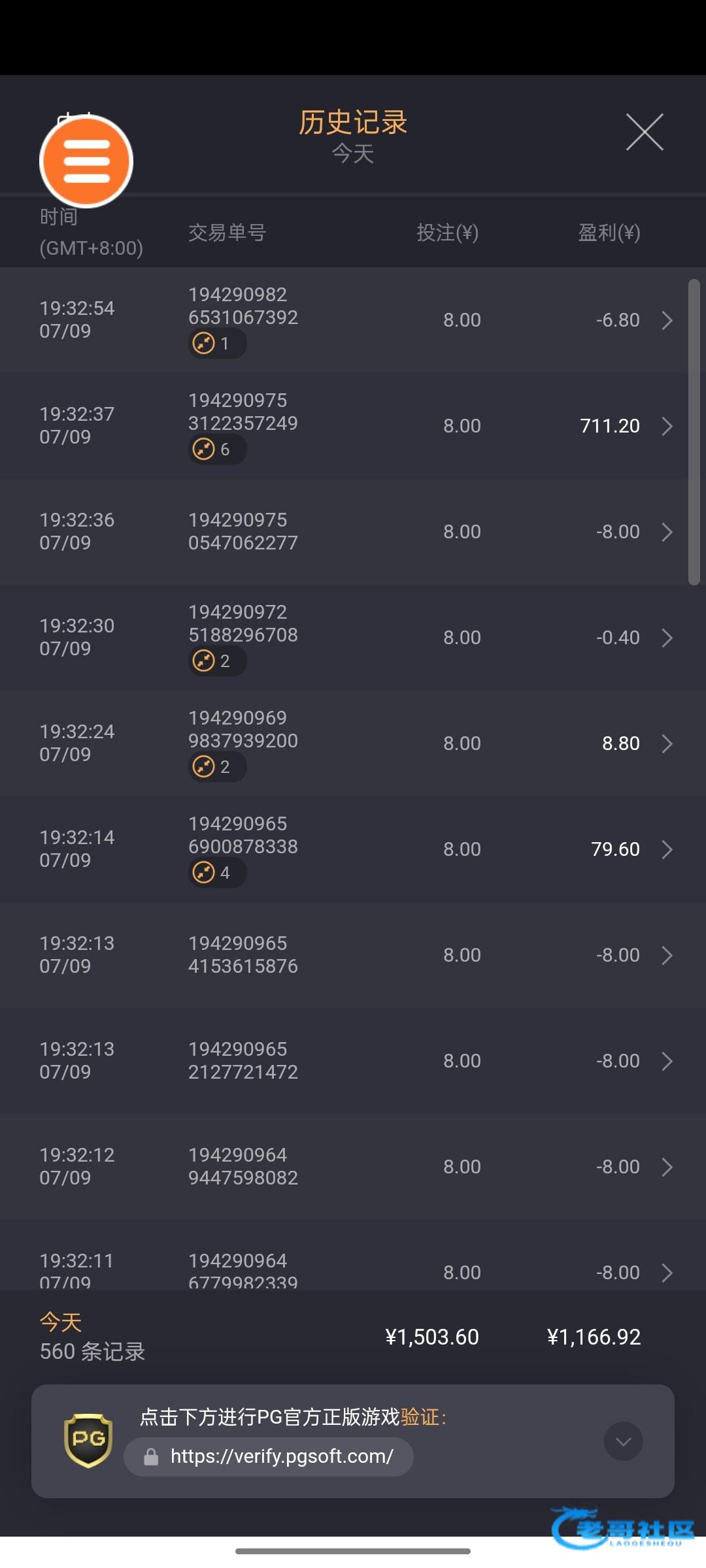Viewport: 706px width, 1568px height.
Task: Select the 今天 date filter under the title
Action: pyautogui.click(x=353, y=154)
